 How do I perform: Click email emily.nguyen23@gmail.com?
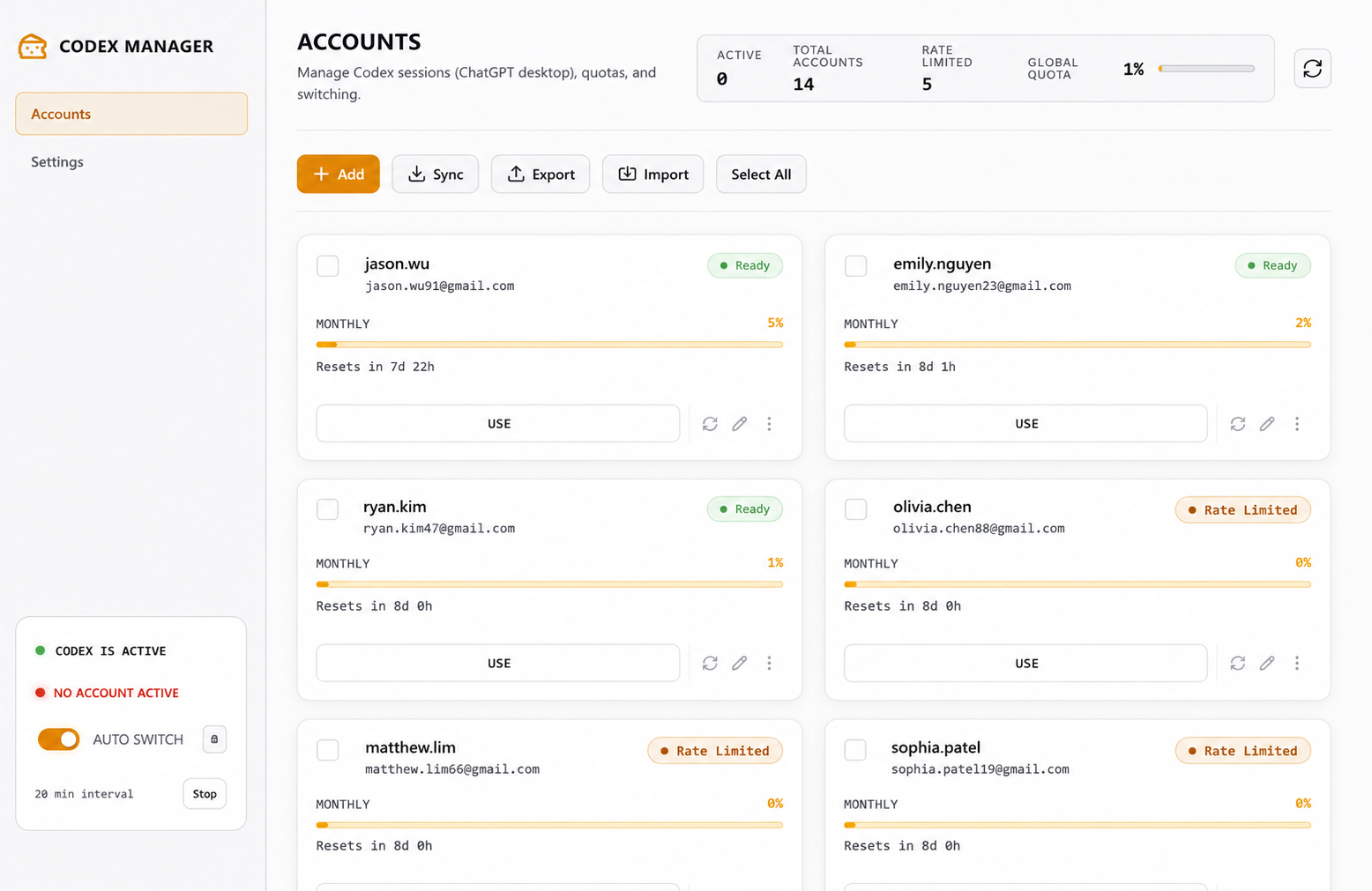(x=981, y=286)
